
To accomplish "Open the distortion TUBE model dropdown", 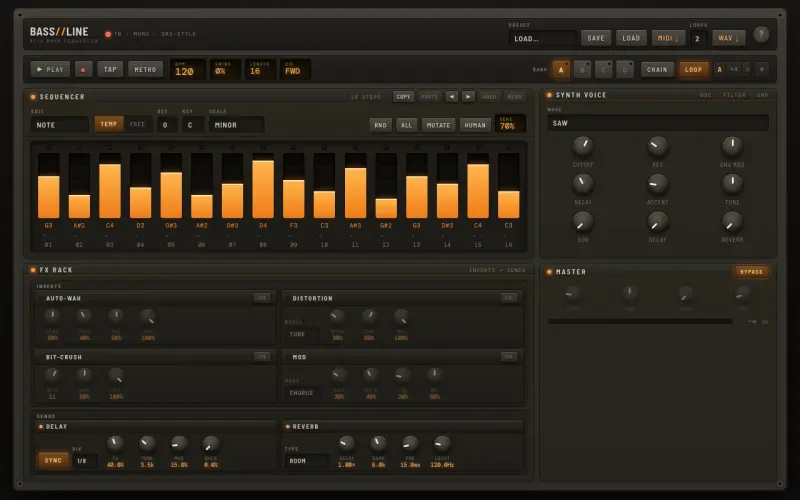I will coord(302,335).
